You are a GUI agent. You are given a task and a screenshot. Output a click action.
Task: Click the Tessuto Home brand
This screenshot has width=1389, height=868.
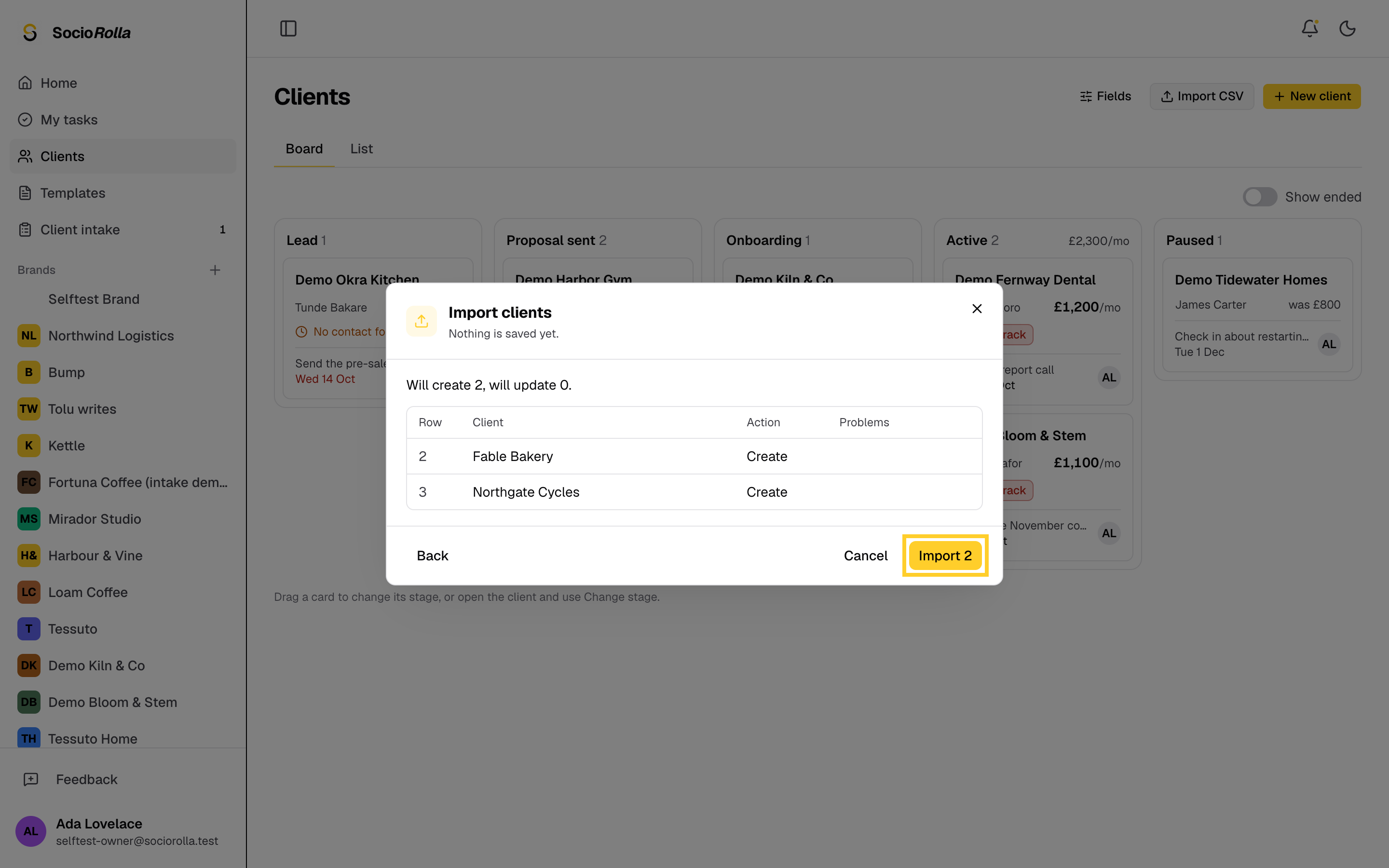click(123, 738)
